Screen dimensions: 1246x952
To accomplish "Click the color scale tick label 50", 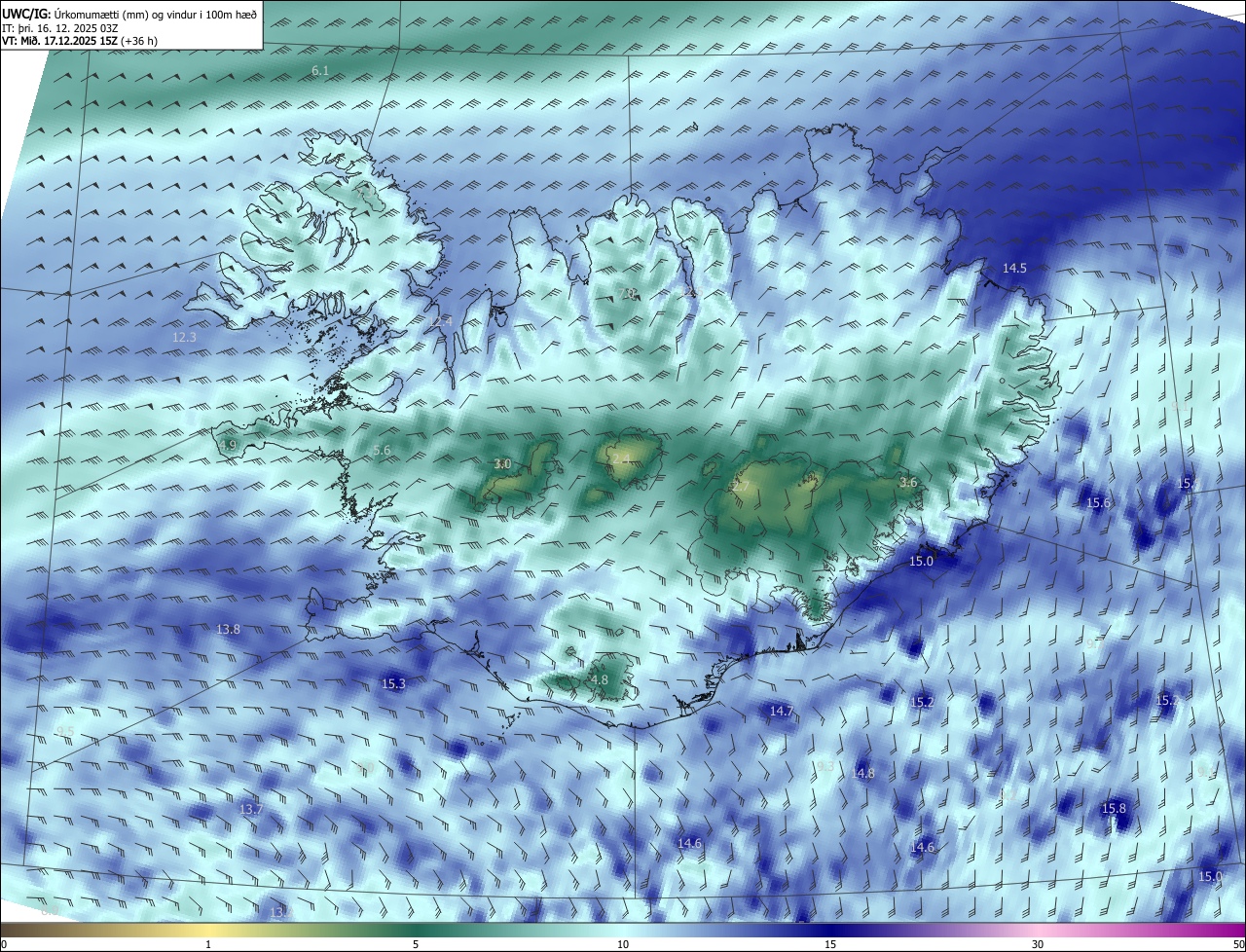I will point(1237,944).
